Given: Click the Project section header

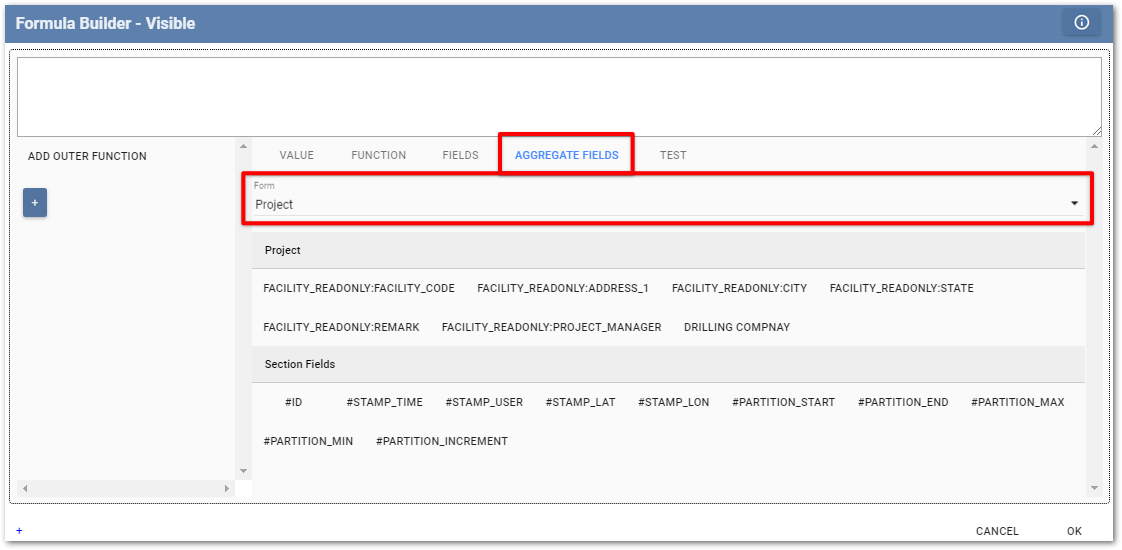Looking at the screenshot, I should [668, 250].
